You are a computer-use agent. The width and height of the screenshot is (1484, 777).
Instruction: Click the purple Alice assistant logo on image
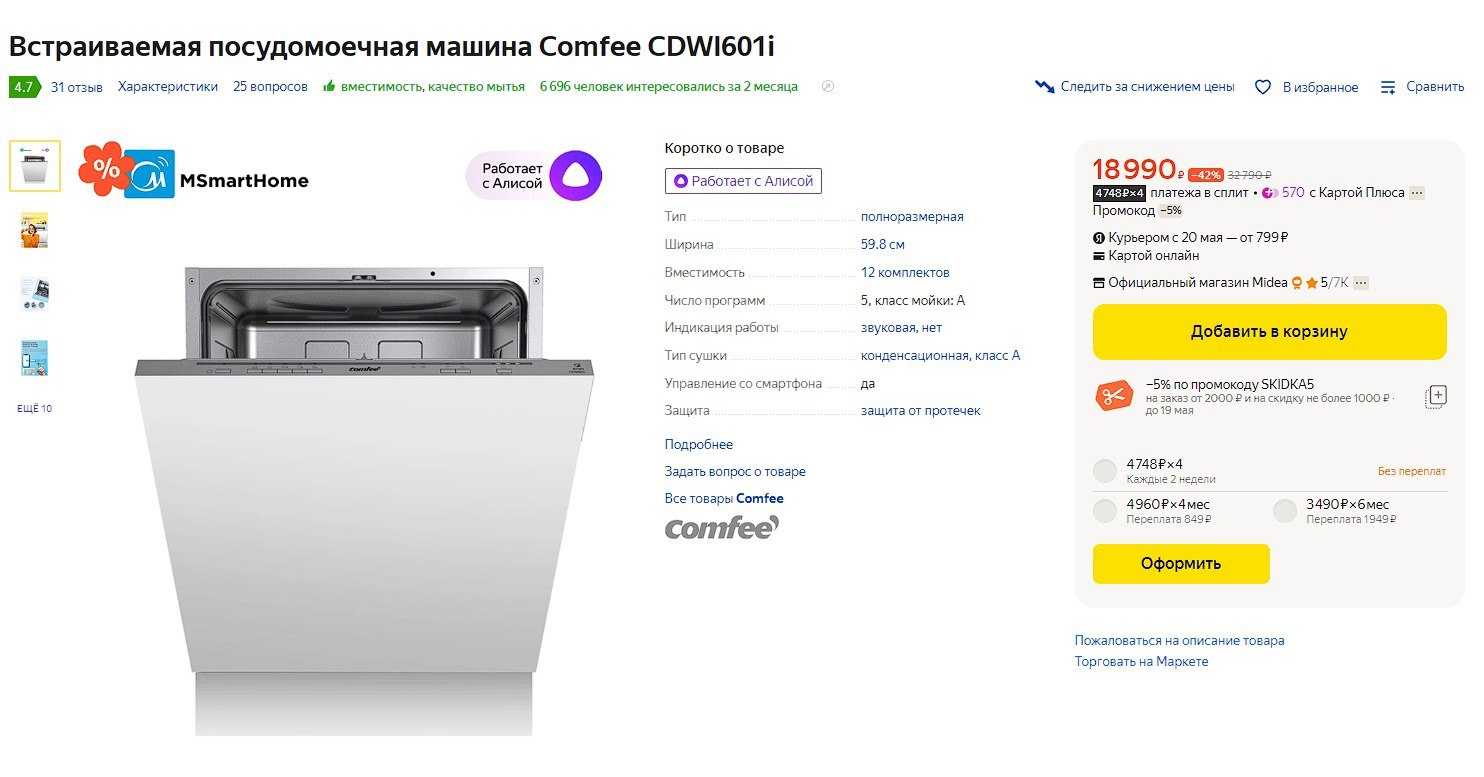(575, 176)
